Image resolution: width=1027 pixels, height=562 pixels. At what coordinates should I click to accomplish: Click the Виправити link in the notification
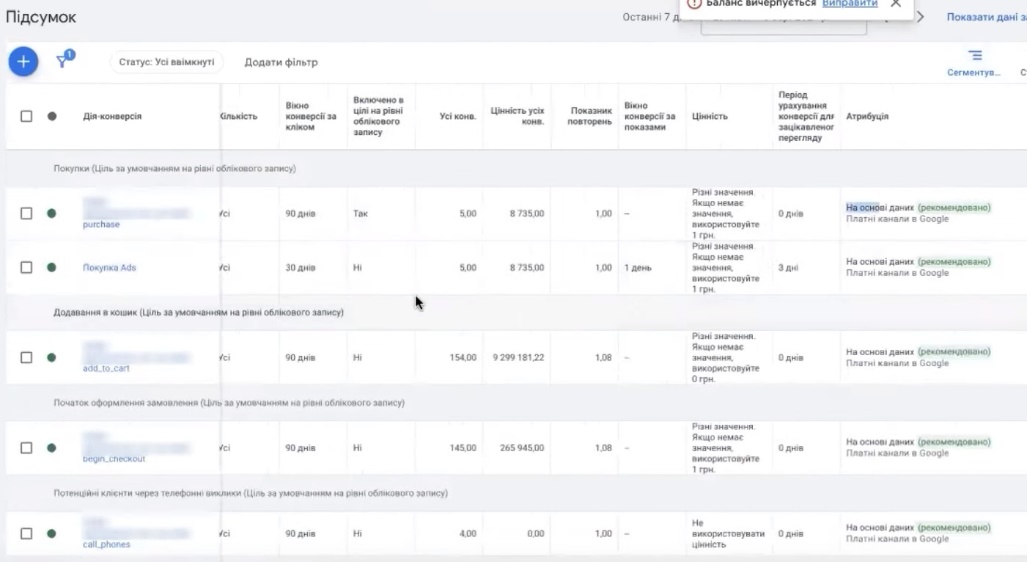click(x=849, y=4)
